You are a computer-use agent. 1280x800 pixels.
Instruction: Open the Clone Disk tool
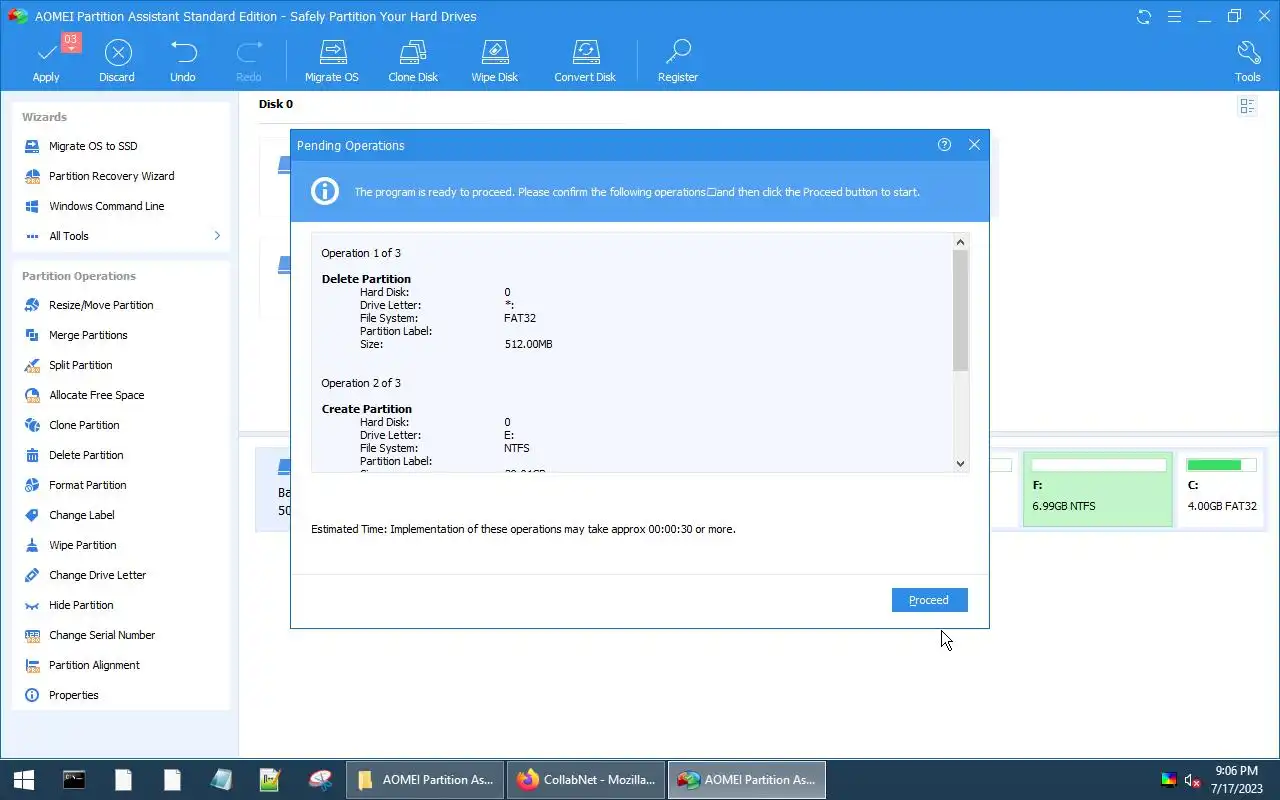click(x=413, y=60)
